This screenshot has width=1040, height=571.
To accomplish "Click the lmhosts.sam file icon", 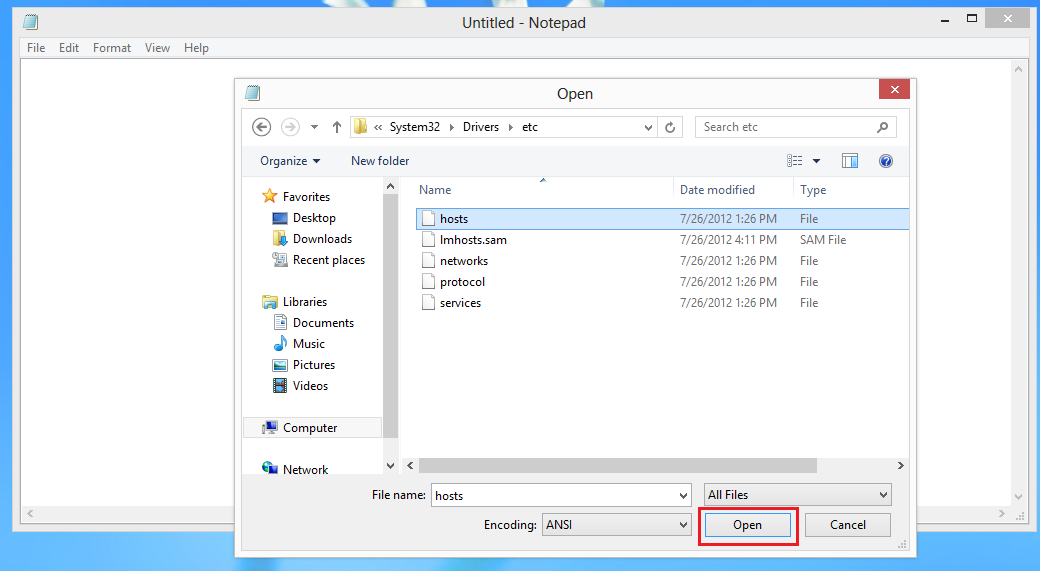I will (x=428, y=240).
